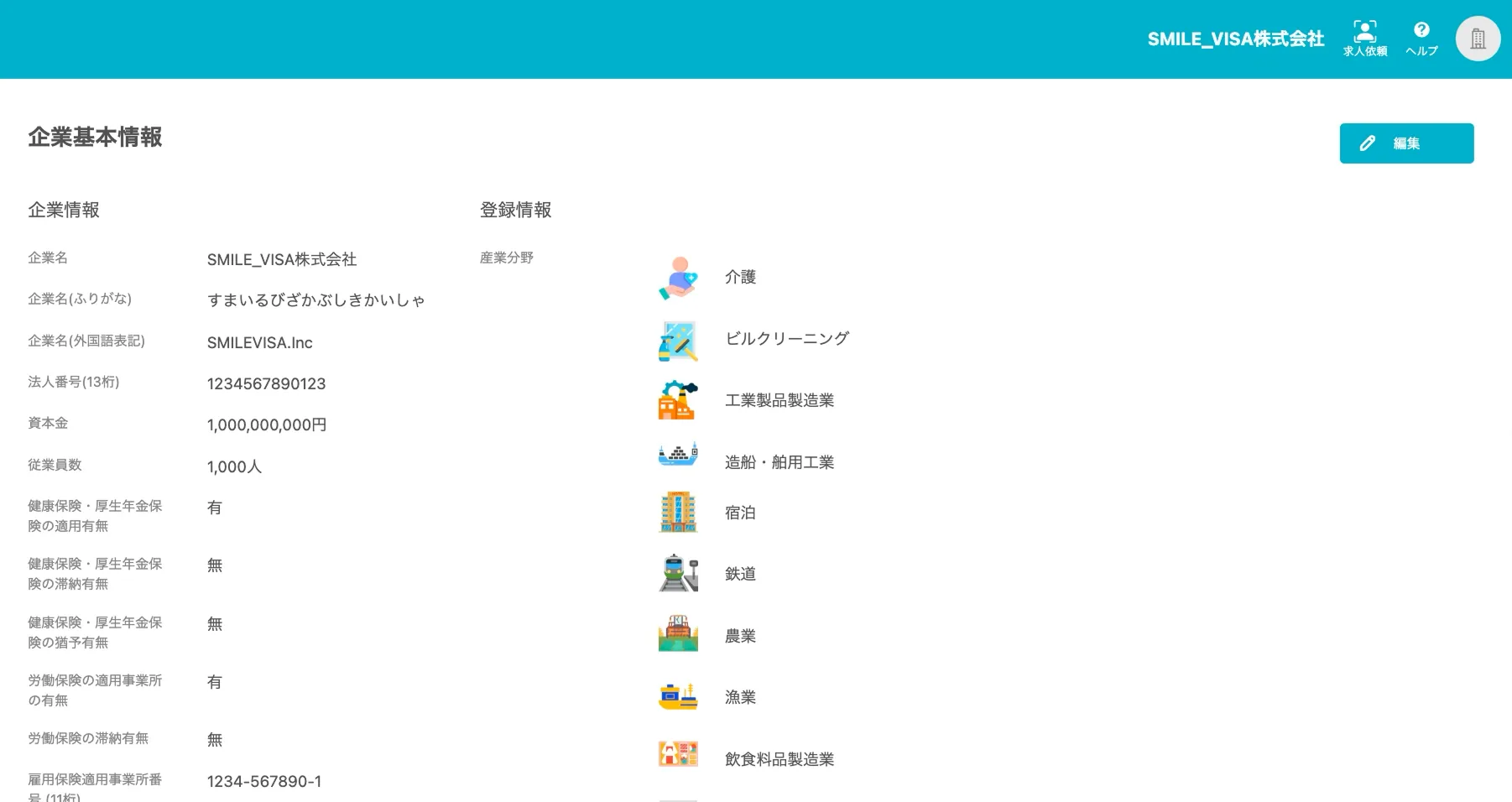This screenshot has width=1512, height=802.
Task: Click the 宿泊 hotel building icon
Action: click(x=677, y=511)
